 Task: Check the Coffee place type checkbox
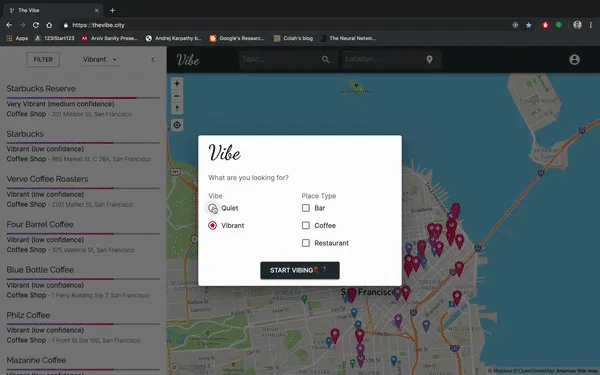(x=306, y=225)
